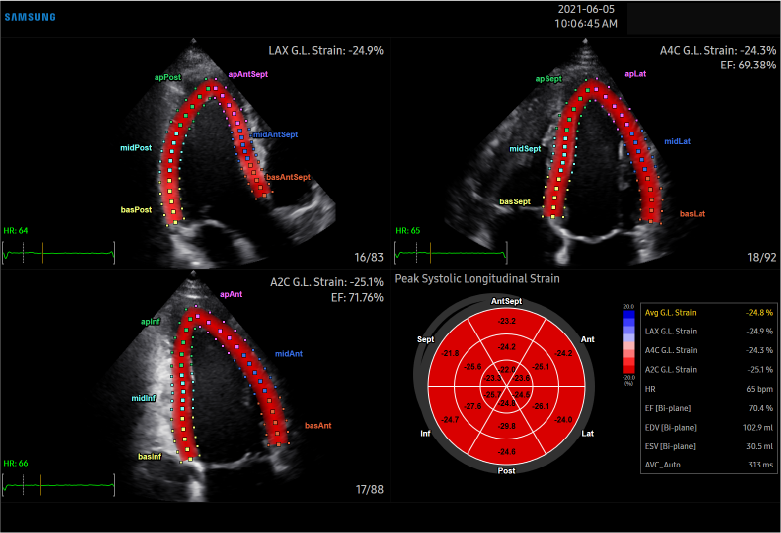Click bull's-eye segment value -29.8
781x533 pixels.
click(507, 426)
